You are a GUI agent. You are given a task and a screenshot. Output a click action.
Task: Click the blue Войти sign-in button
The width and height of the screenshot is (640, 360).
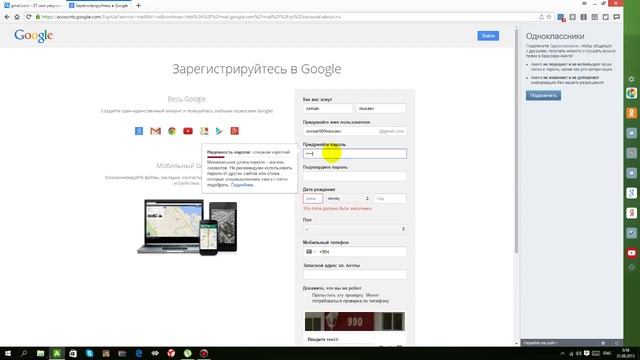click(488, 36)
